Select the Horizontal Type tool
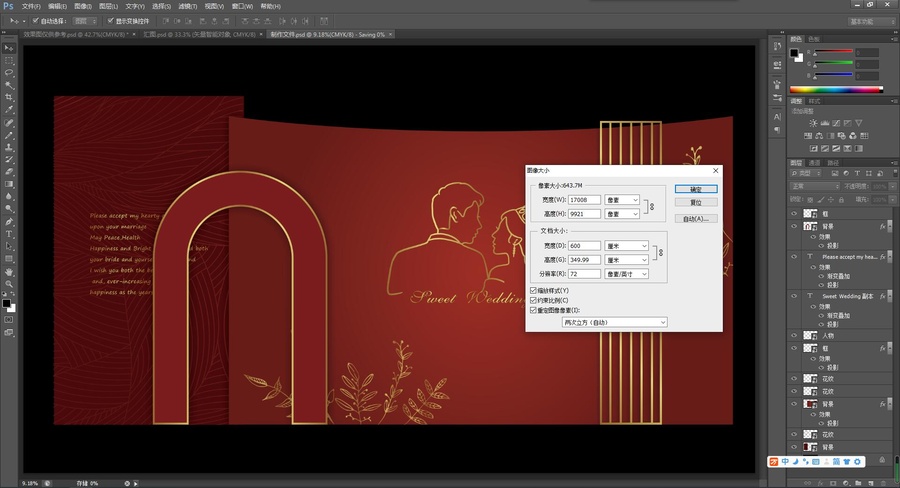This screenshot has height=488, width=900. click(x=9, y=234)
